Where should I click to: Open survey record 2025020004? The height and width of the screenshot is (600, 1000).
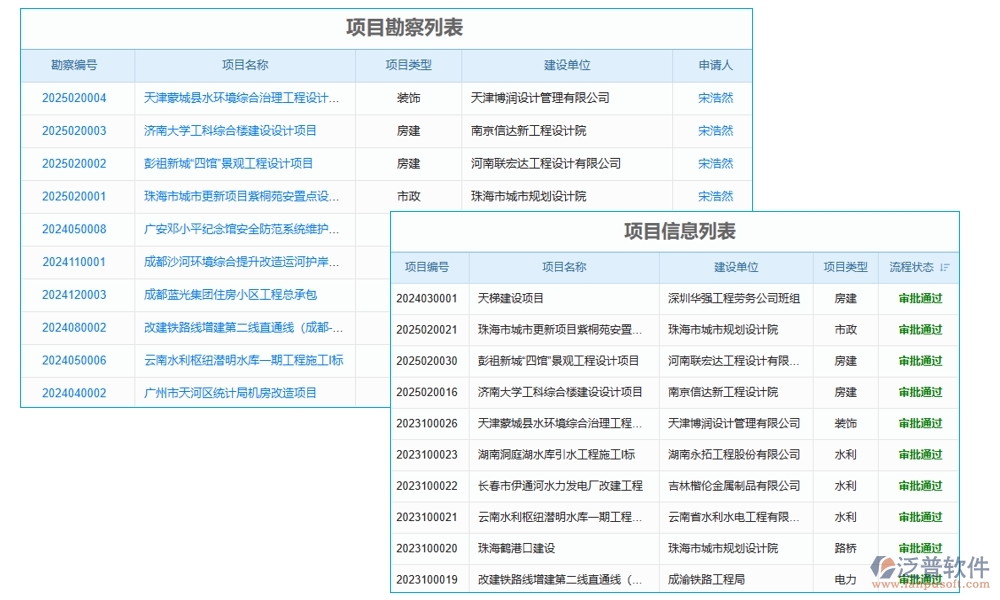click(x=77, y=98)
